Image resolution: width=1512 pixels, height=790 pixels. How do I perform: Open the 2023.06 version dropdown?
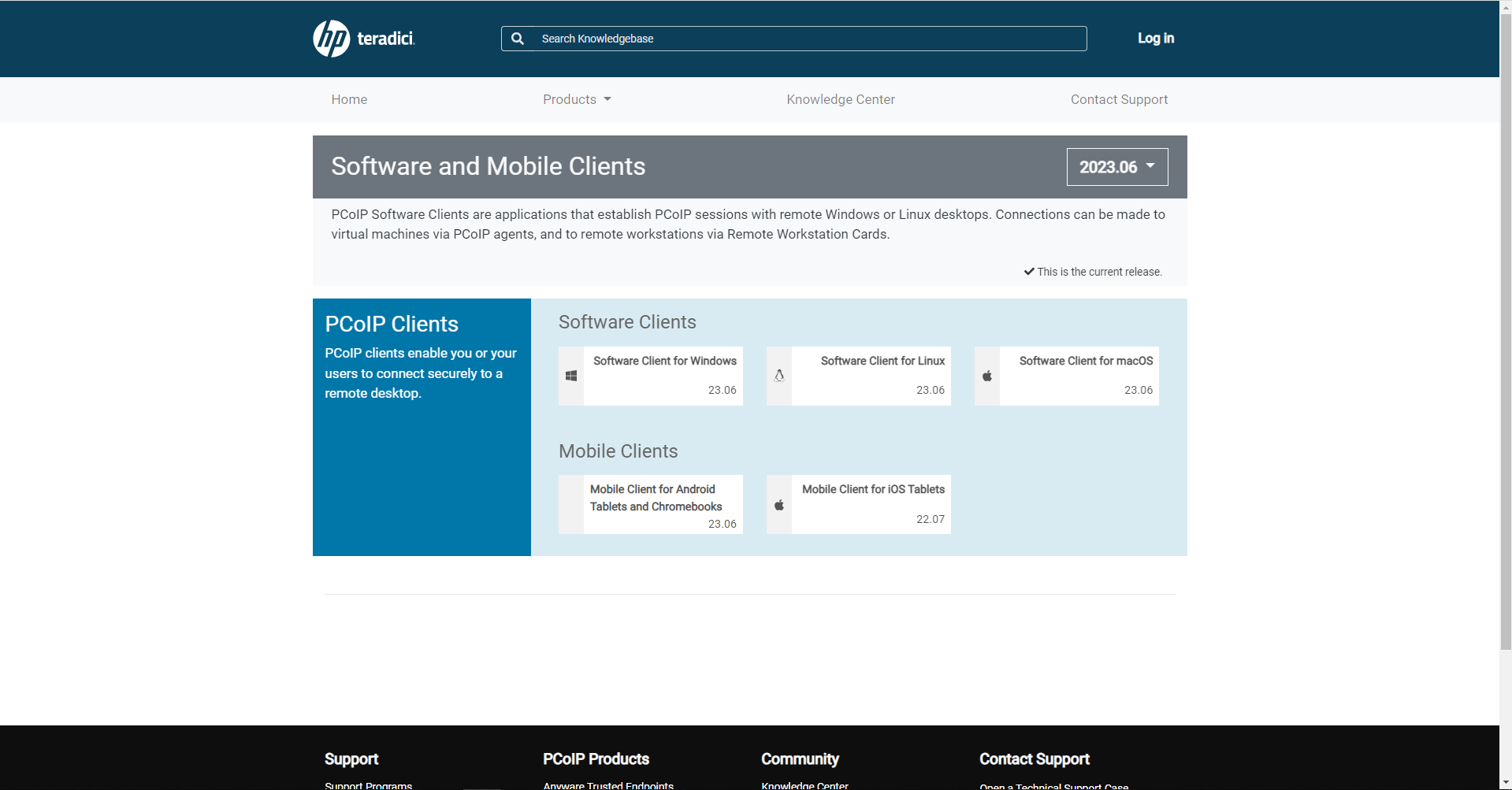[x=1116, y=167]
